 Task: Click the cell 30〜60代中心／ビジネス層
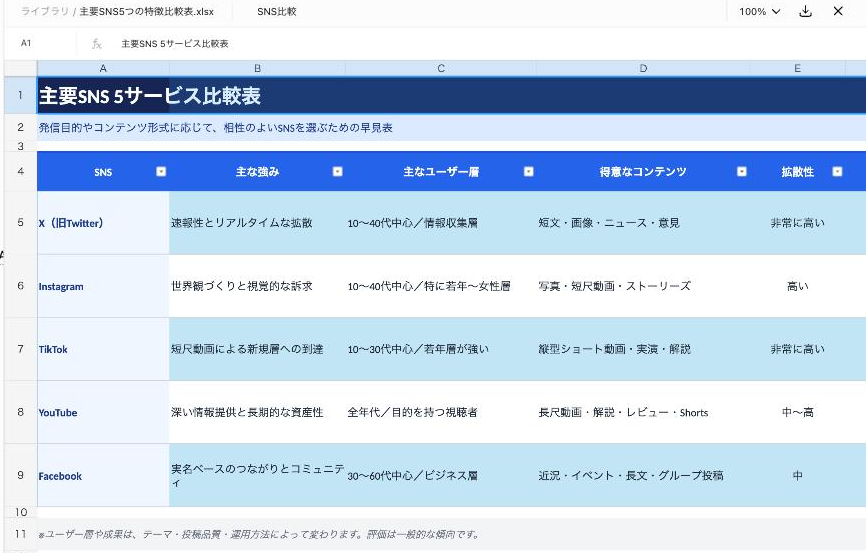(441, 475)
